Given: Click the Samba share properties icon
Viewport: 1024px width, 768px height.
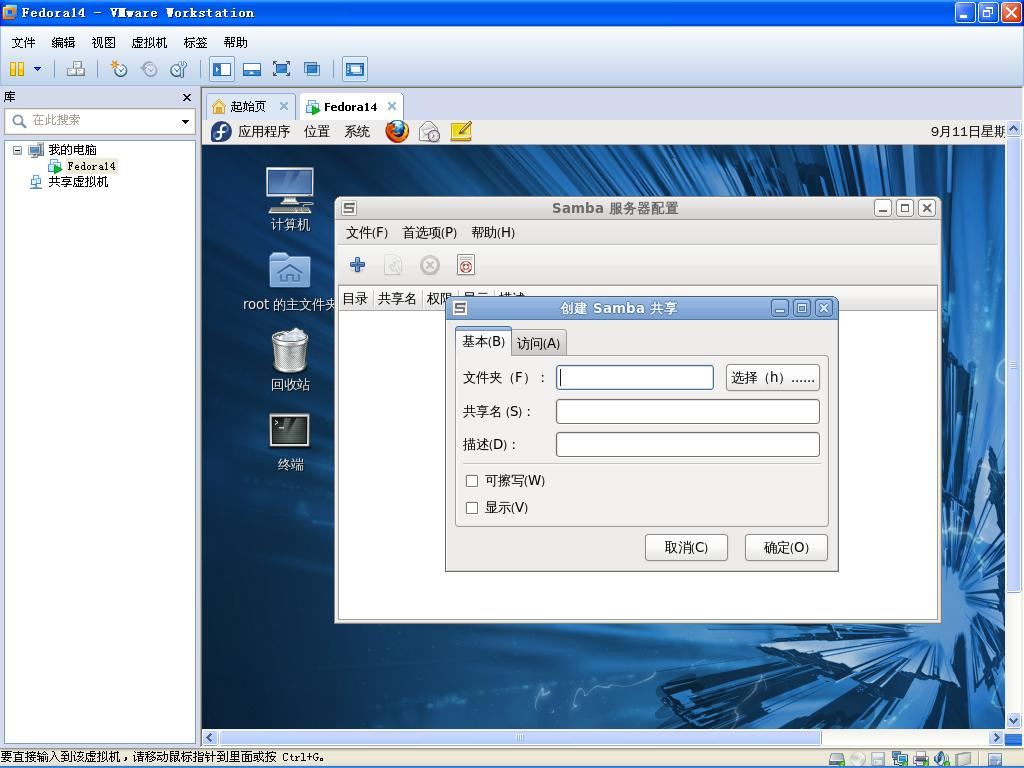Looking at the screenshot, I should 393,265.
